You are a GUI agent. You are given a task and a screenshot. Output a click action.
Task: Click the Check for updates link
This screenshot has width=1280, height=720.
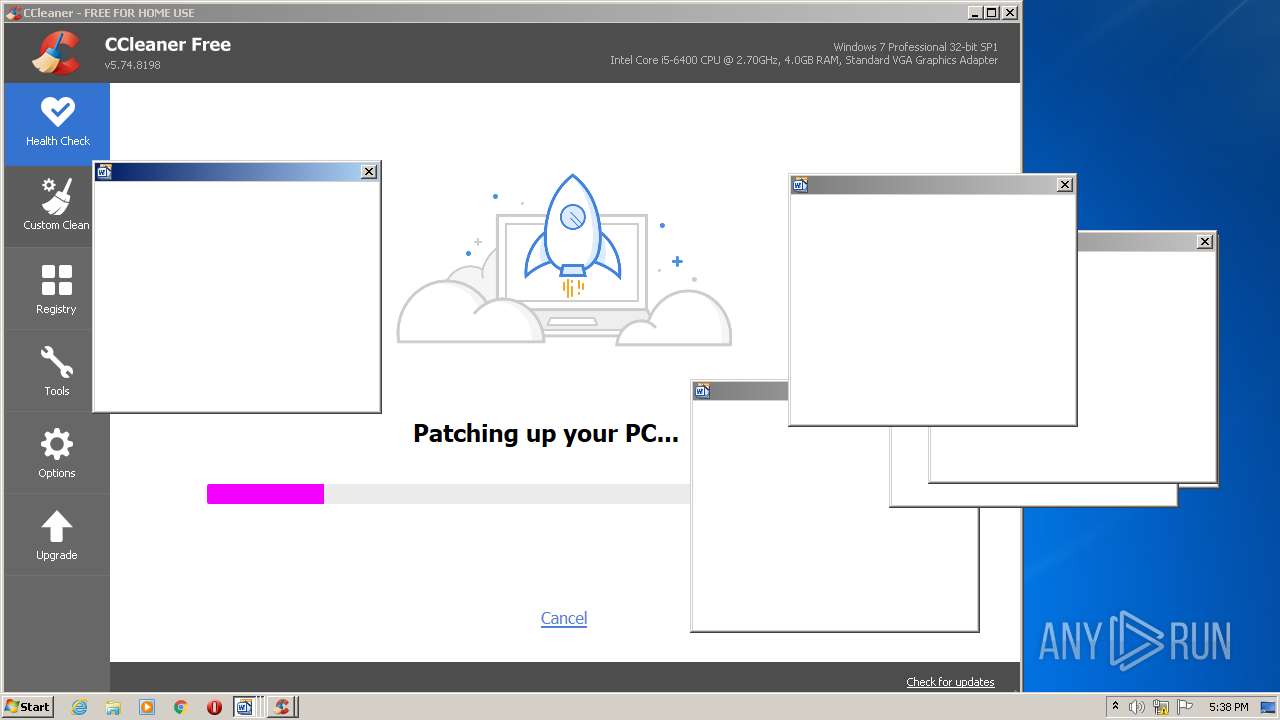point(950,682)
